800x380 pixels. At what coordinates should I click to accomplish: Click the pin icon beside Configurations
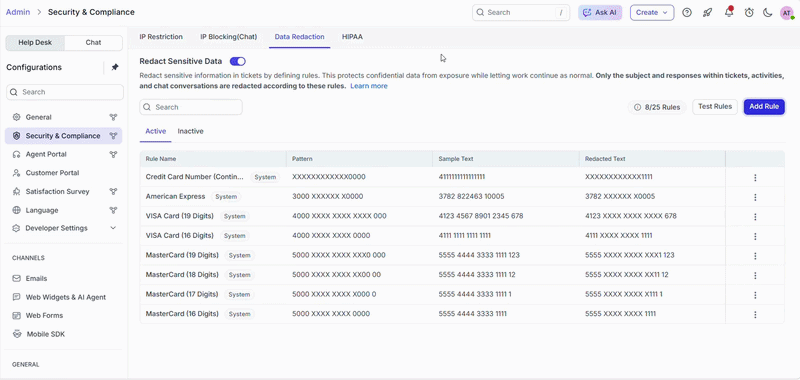coord(115,67)
